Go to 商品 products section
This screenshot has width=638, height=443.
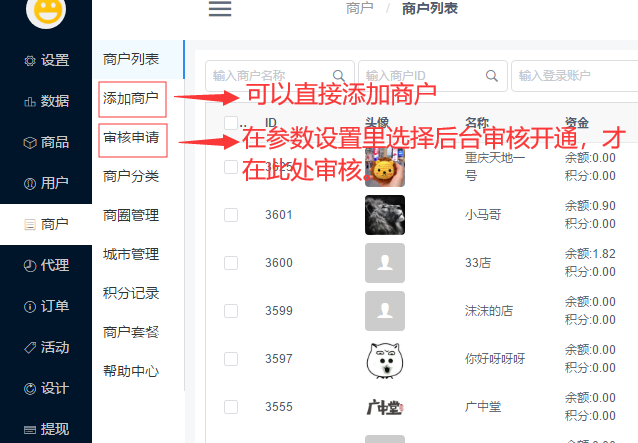pos(46,142)
